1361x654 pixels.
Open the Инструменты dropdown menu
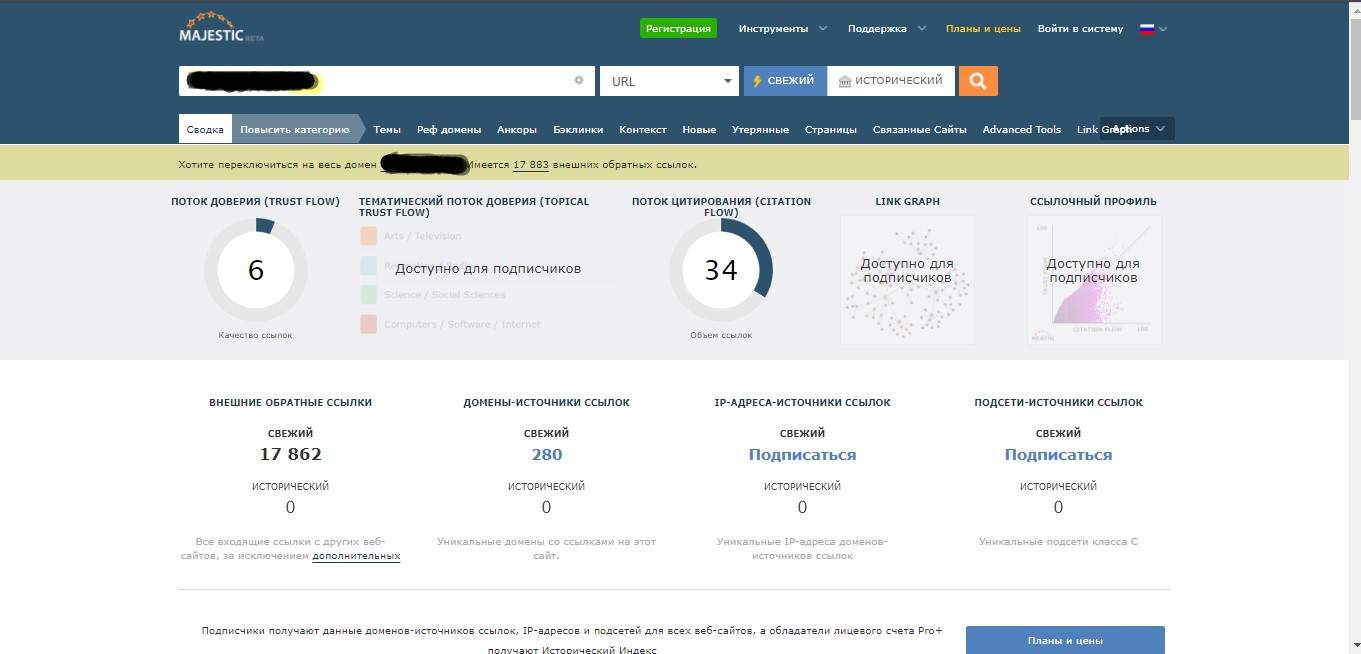click(783, 29)
